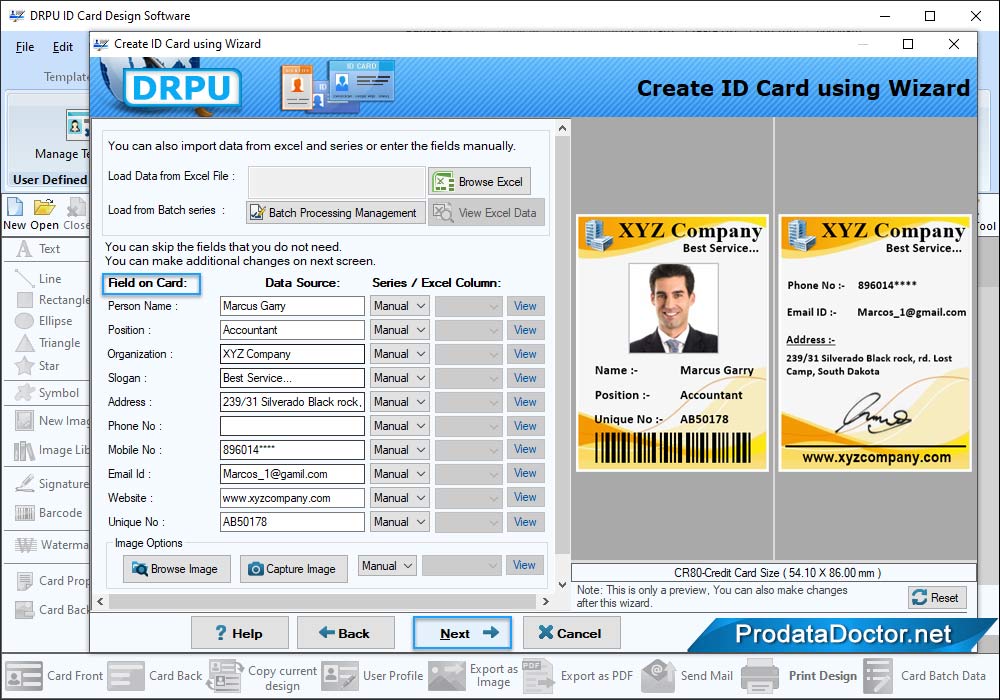Click Browse Excel button
Screen dimensions: 1000x700
(480, 182)
